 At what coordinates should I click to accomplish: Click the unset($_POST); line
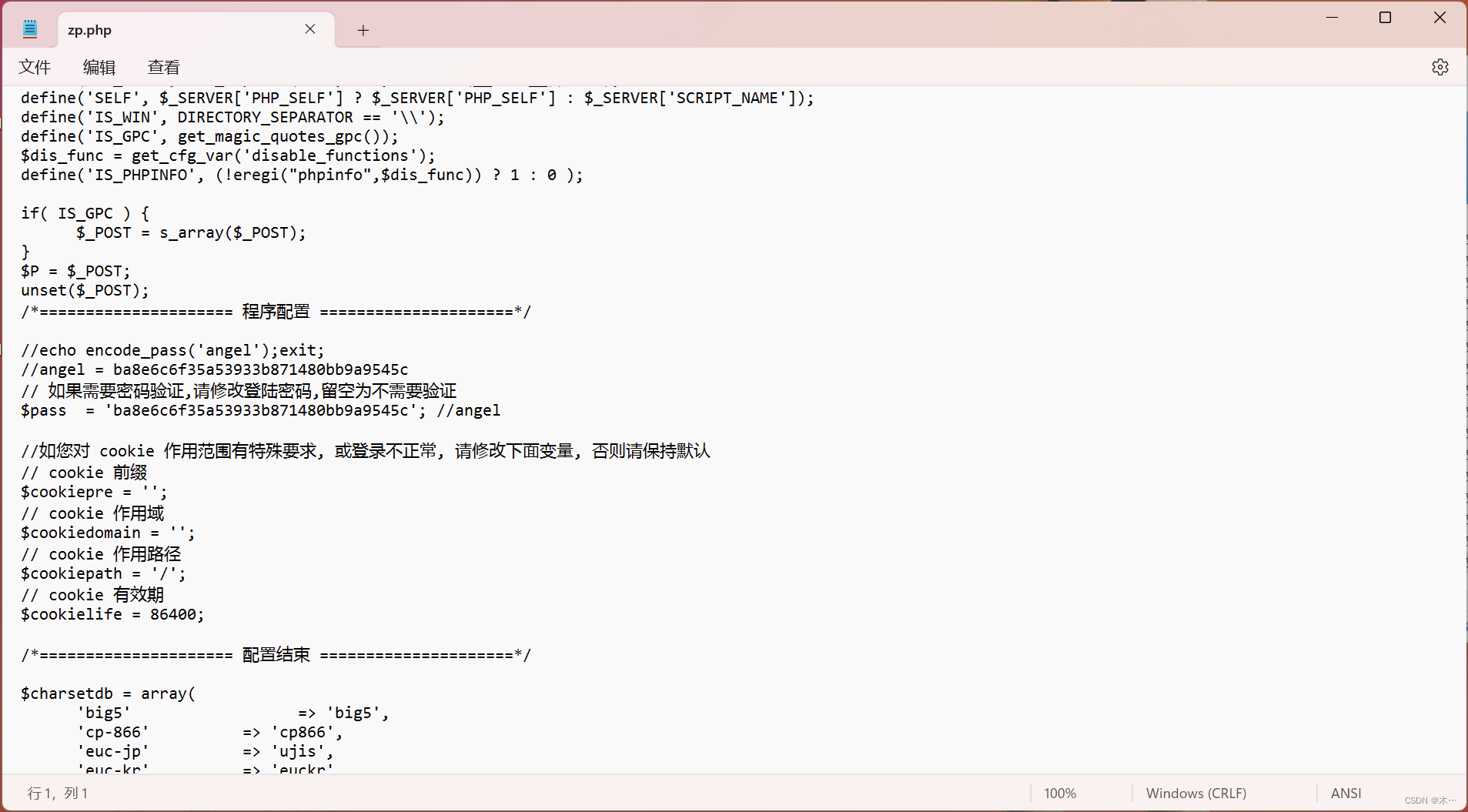pyautogui.click(x=85, y=290)
